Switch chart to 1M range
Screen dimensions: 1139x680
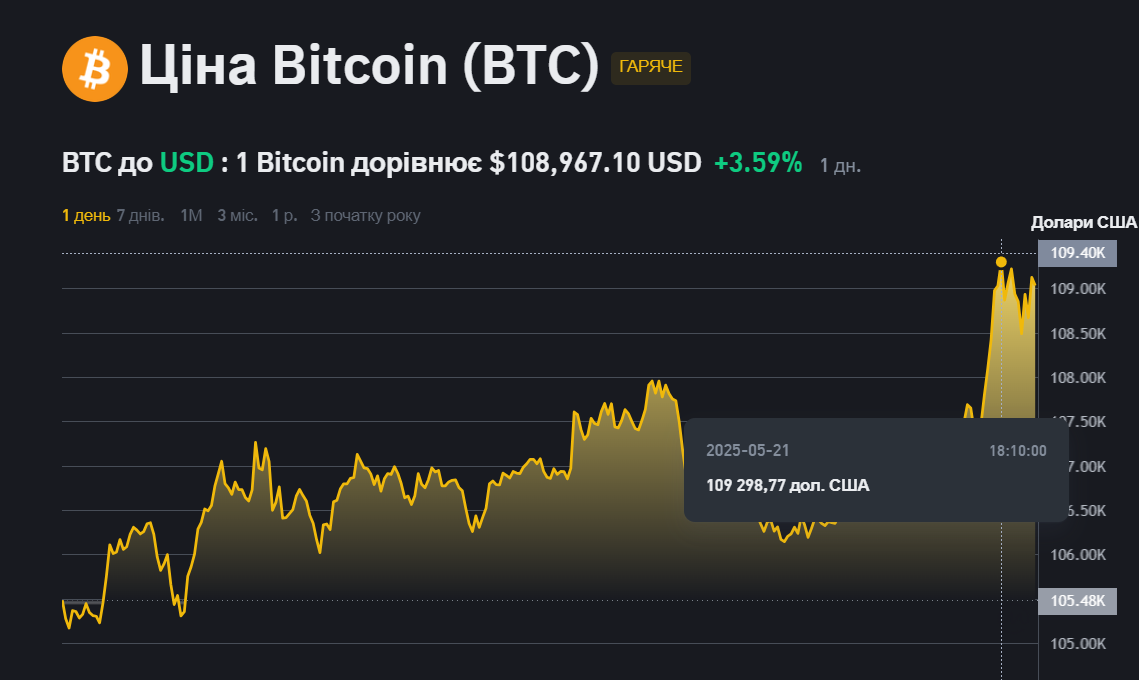click(191, 215)
